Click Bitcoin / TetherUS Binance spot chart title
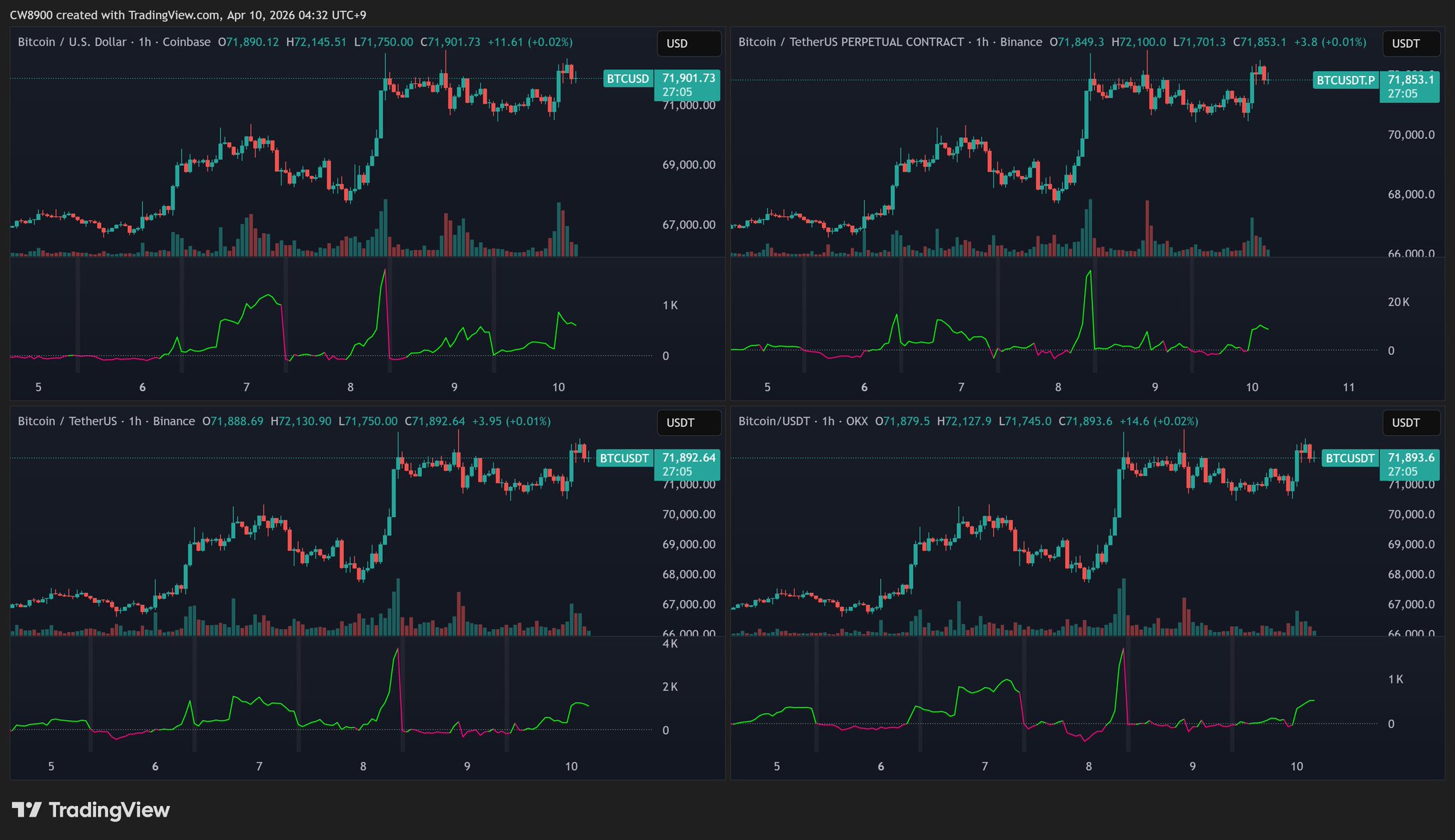The height and width of the screenshot is (840, 1455). pyautogui.click(x=67, y=421)
